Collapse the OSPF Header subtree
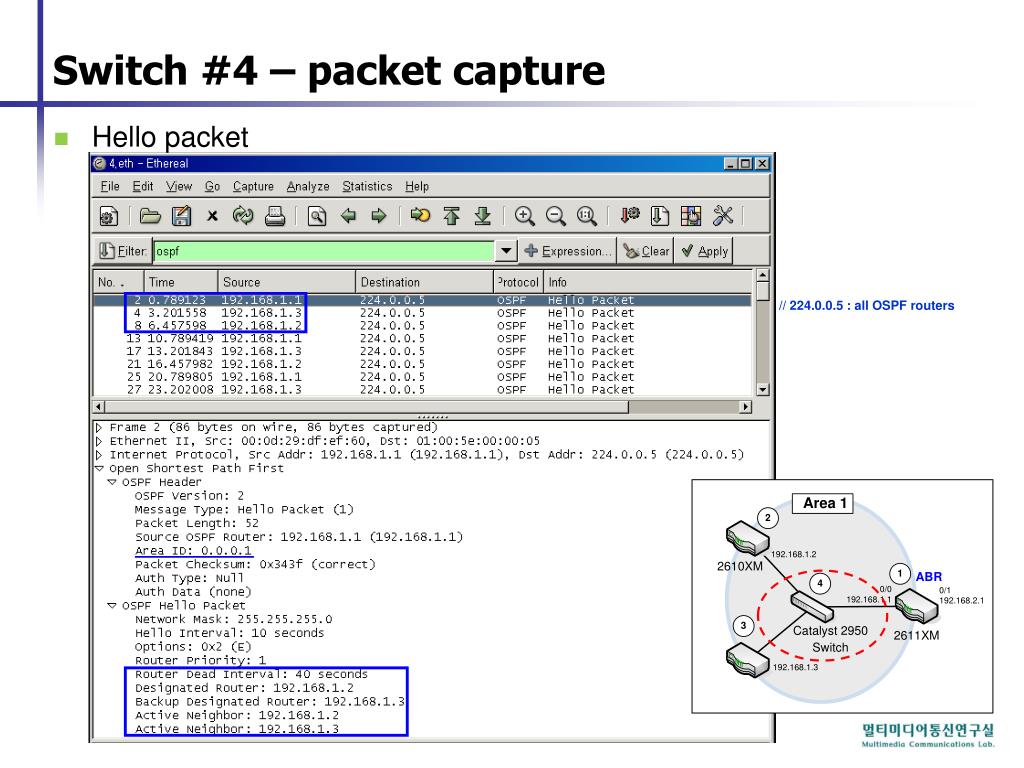Viewport: 1024px width, 768px height. 112,483
